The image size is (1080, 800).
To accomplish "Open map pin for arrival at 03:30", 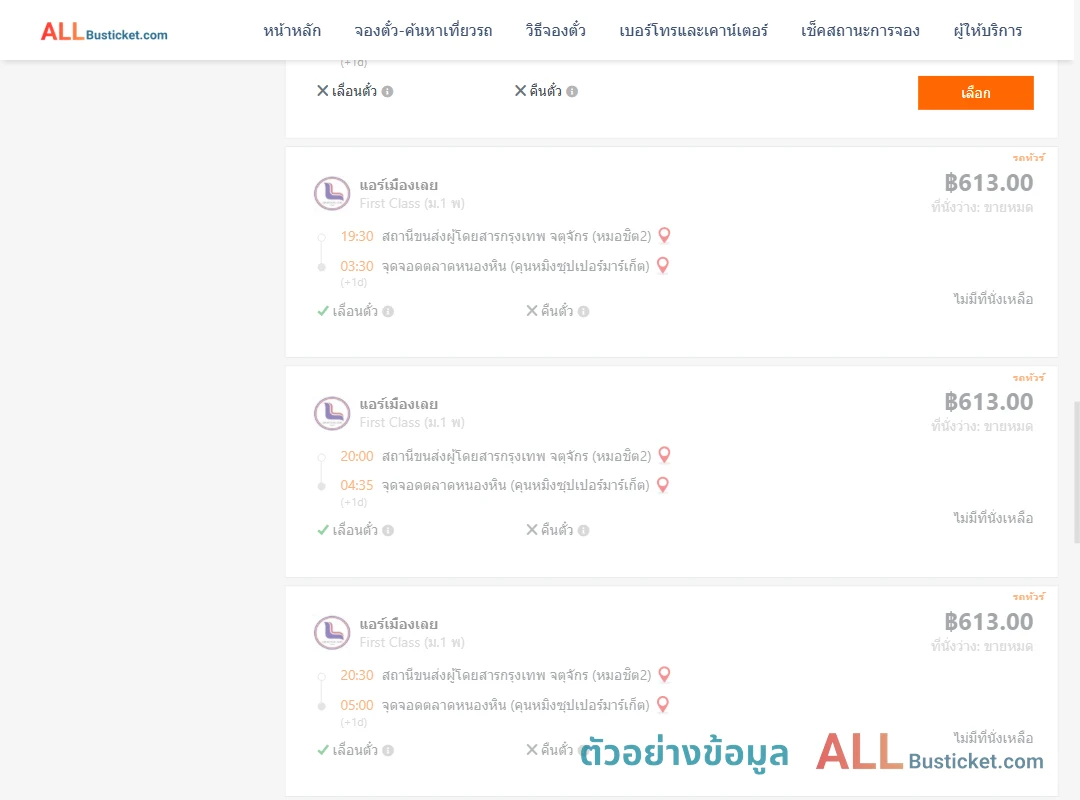I will click(x=663, y=265).
